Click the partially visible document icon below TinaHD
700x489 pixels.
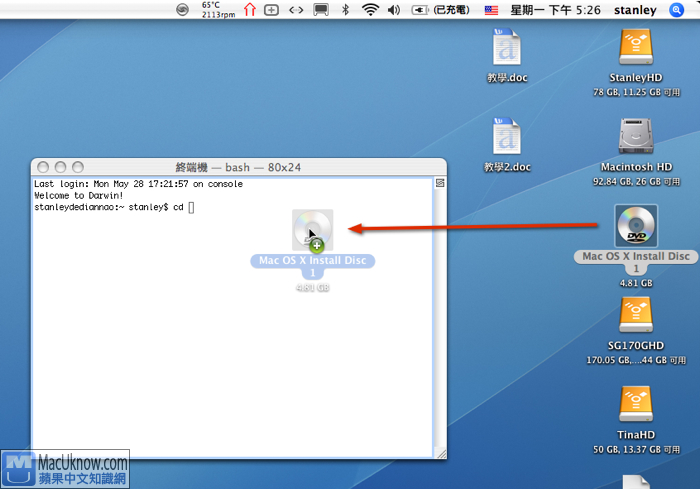636,482
